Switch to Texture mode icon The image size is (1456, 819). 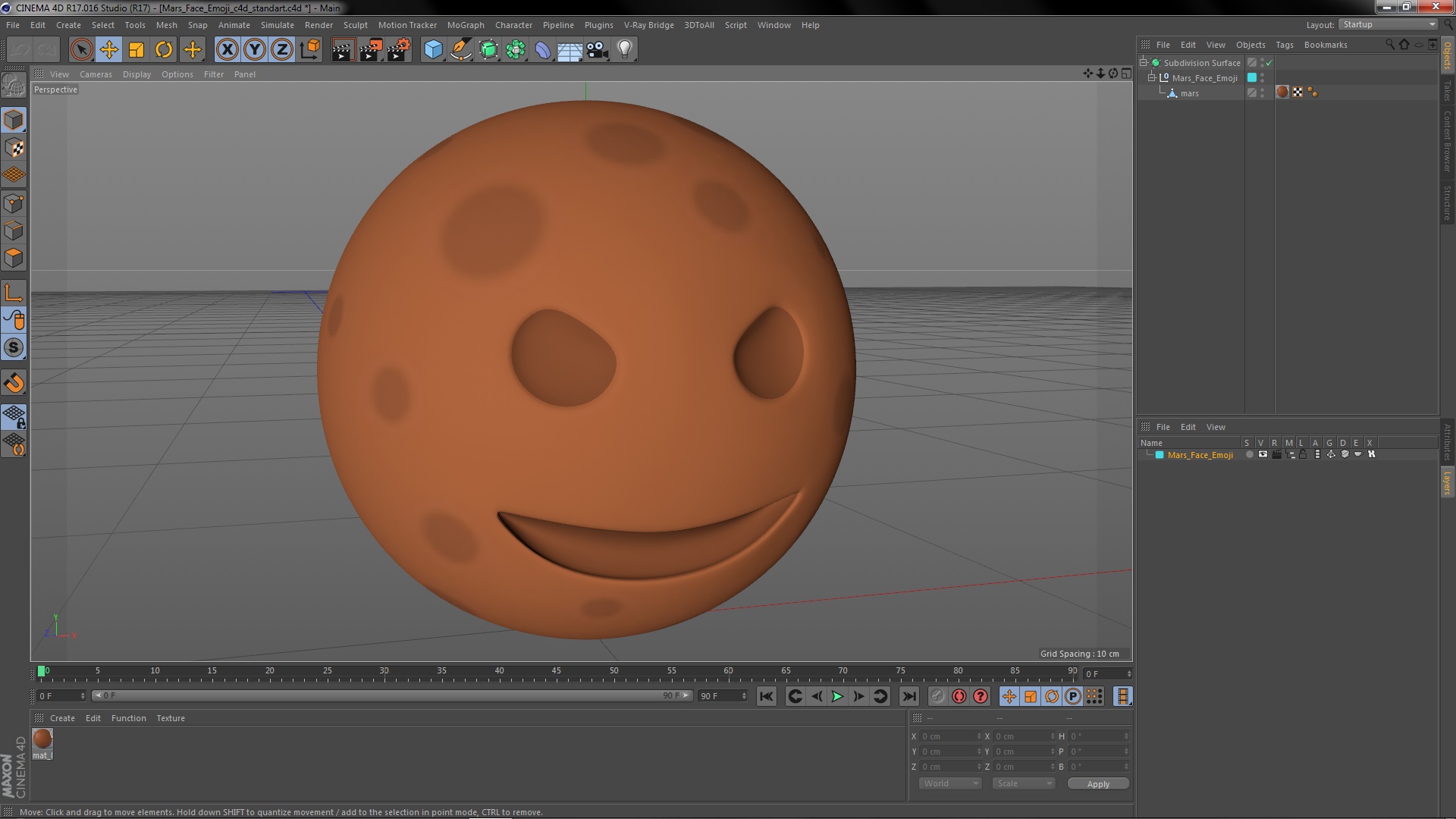pos(14,148)
